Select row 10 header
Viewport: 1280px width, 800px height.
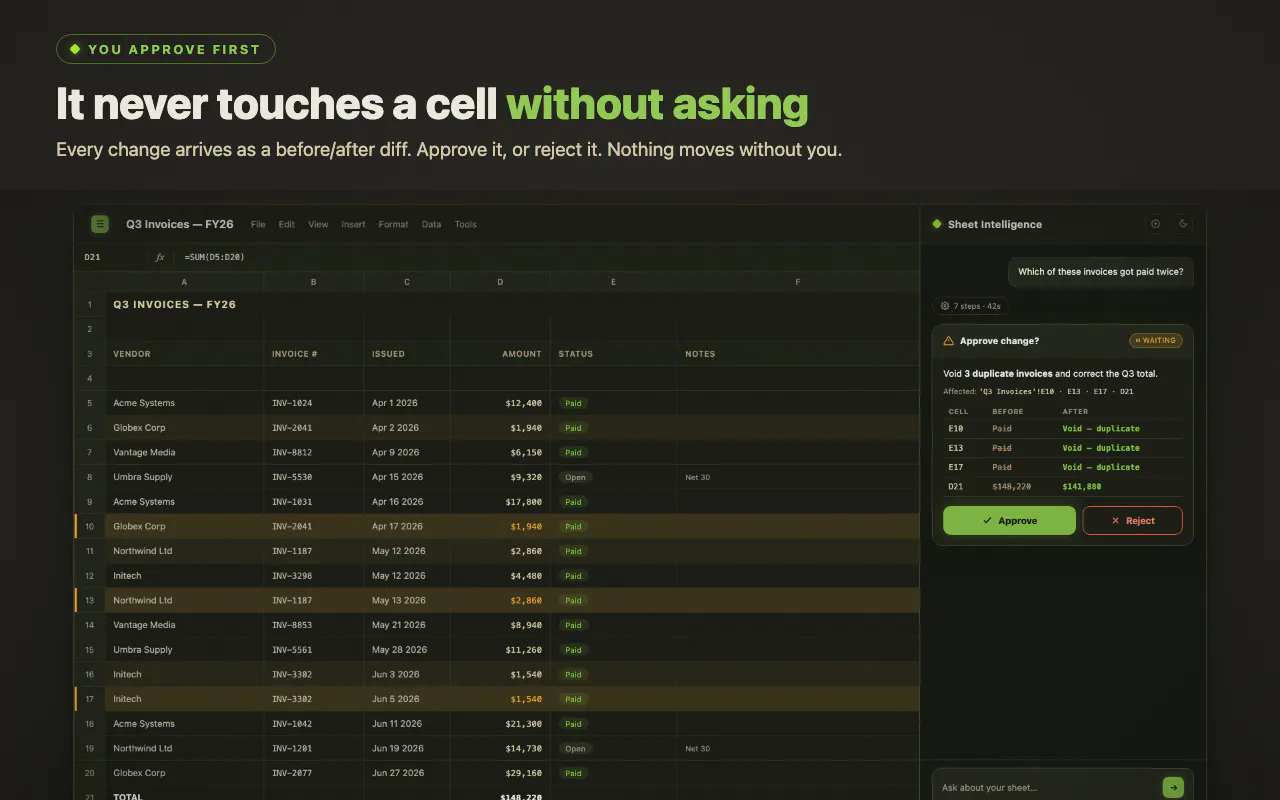[x=90, y=526]
